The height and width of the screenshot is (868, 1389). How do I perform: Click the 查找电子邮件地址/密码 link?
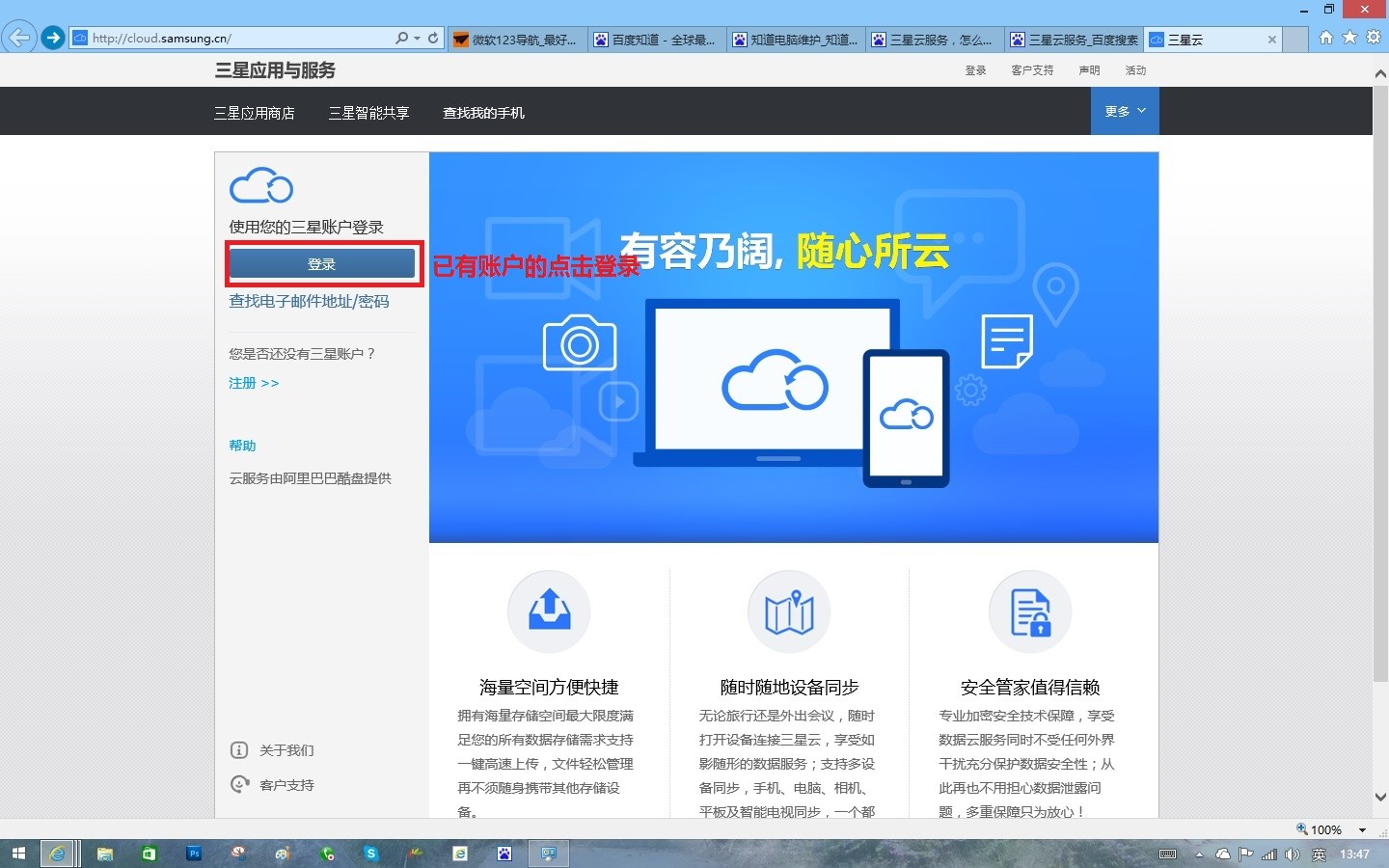click(309, 302)
